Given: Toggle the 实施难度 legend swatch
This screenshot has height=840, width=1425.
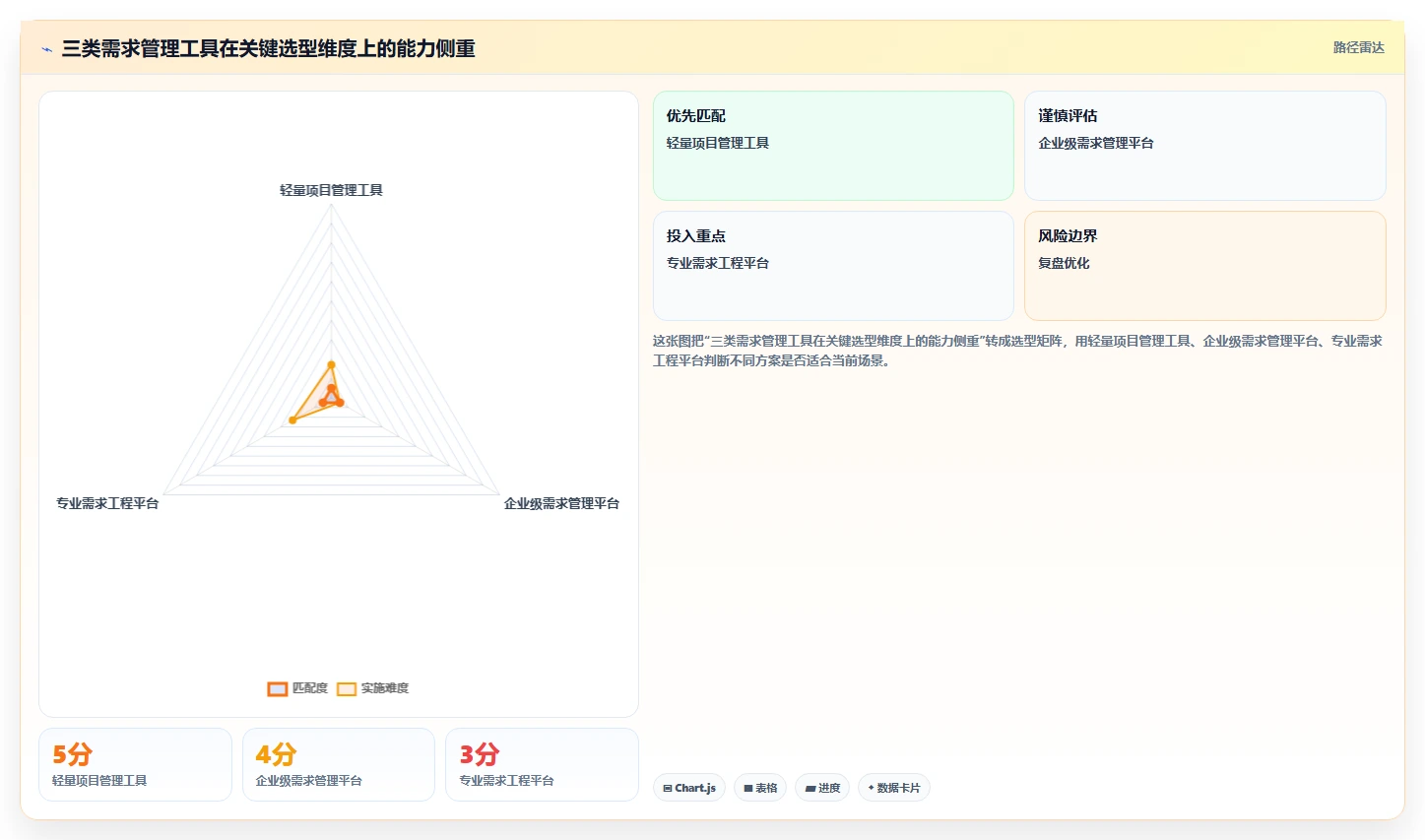Looking at the screenshot, I should (347, 688).
